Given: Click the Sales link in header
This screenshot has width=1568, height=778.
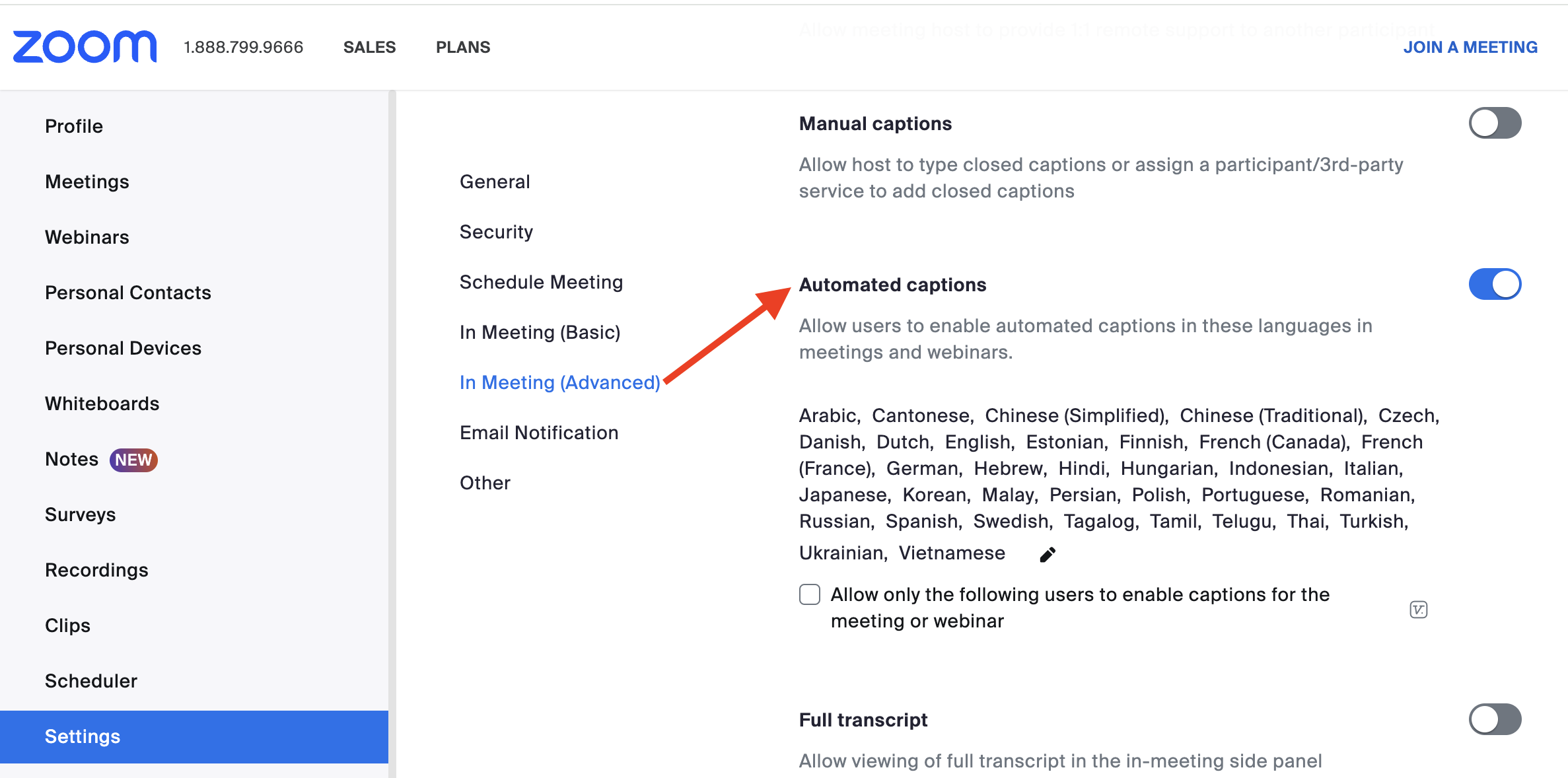Looking at the screenshot, I should (x=369, y=47).
